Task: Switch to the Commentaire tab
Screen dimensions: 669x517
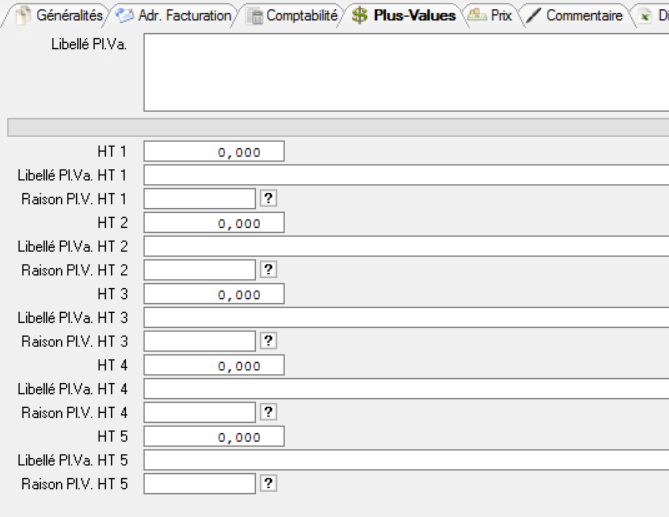Action: pos(580,15)
